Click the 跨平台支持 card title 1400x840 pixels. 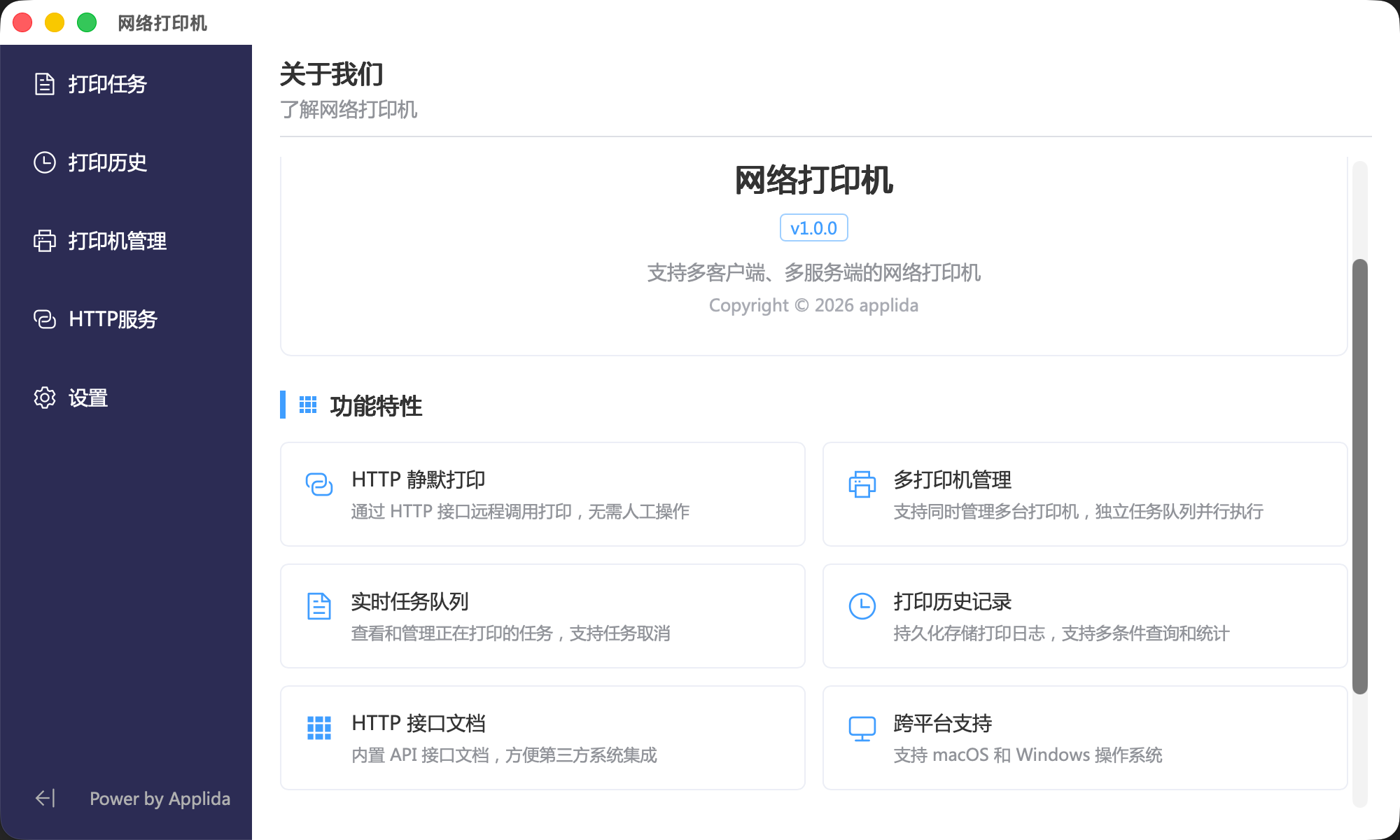tap(943, 723)
